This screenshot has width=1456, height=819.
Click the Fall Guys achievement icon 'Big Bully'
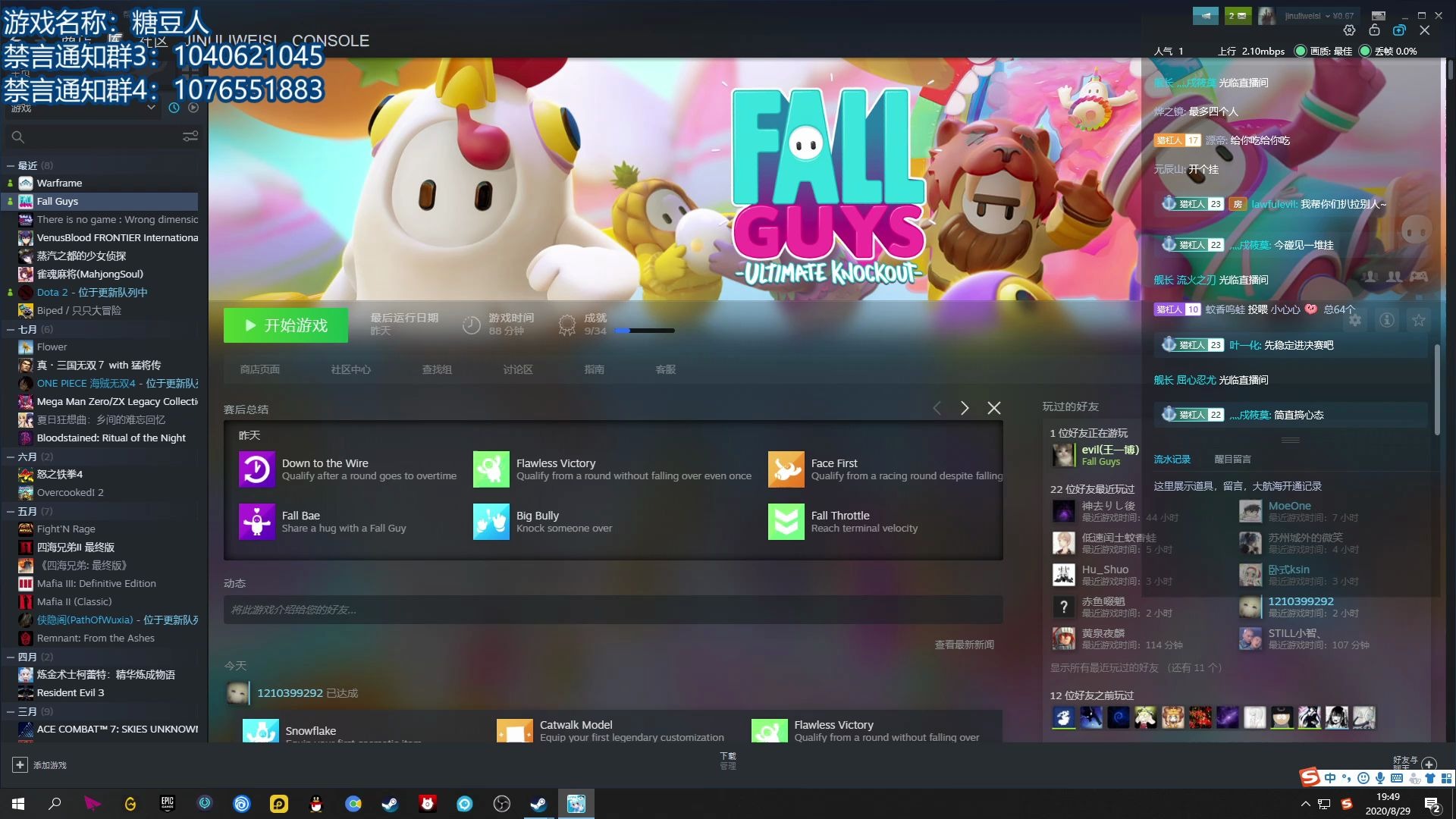tap(491, 521)
